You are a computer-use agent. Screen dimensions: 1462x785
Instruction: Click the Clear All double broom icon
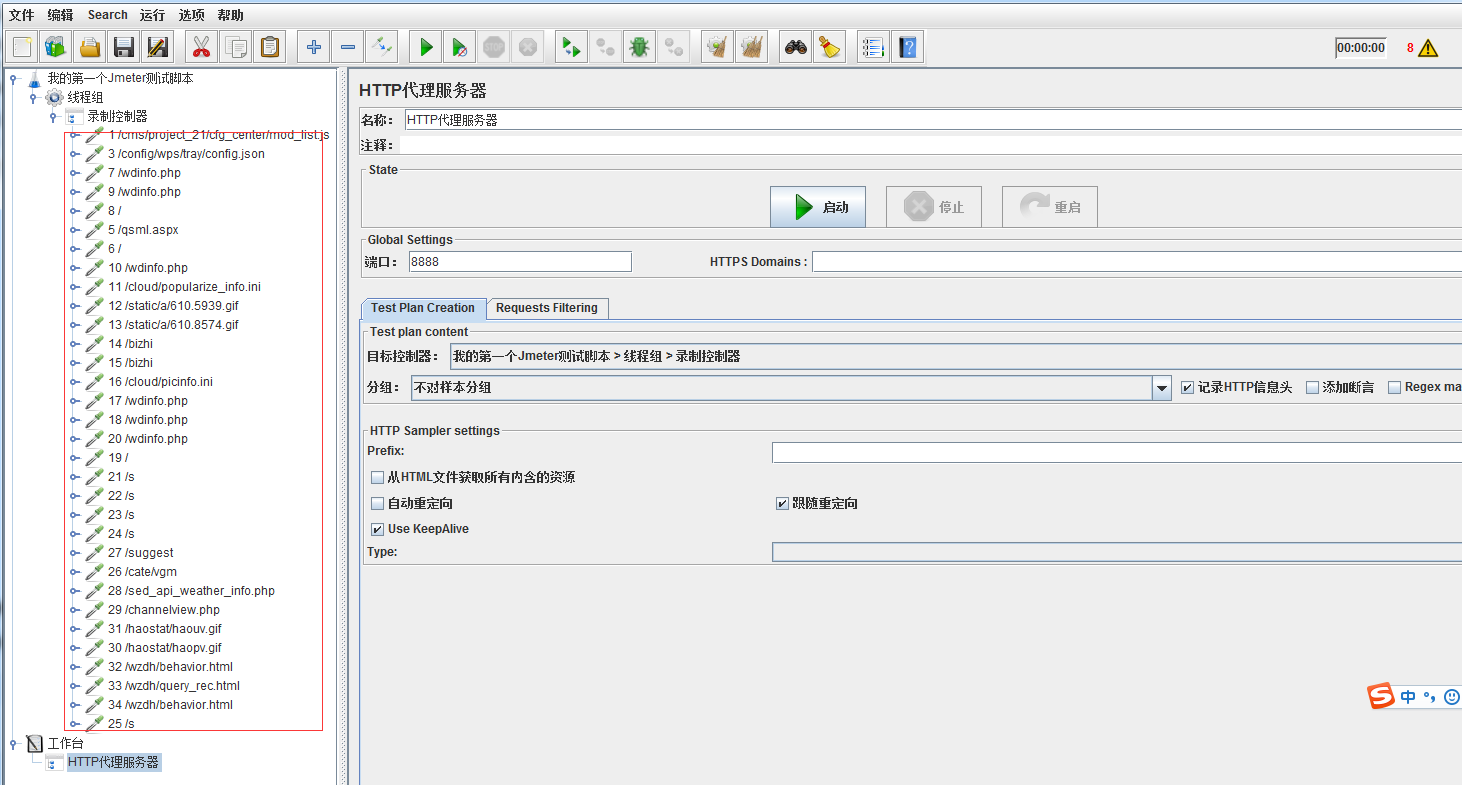(x=751, y=46)
